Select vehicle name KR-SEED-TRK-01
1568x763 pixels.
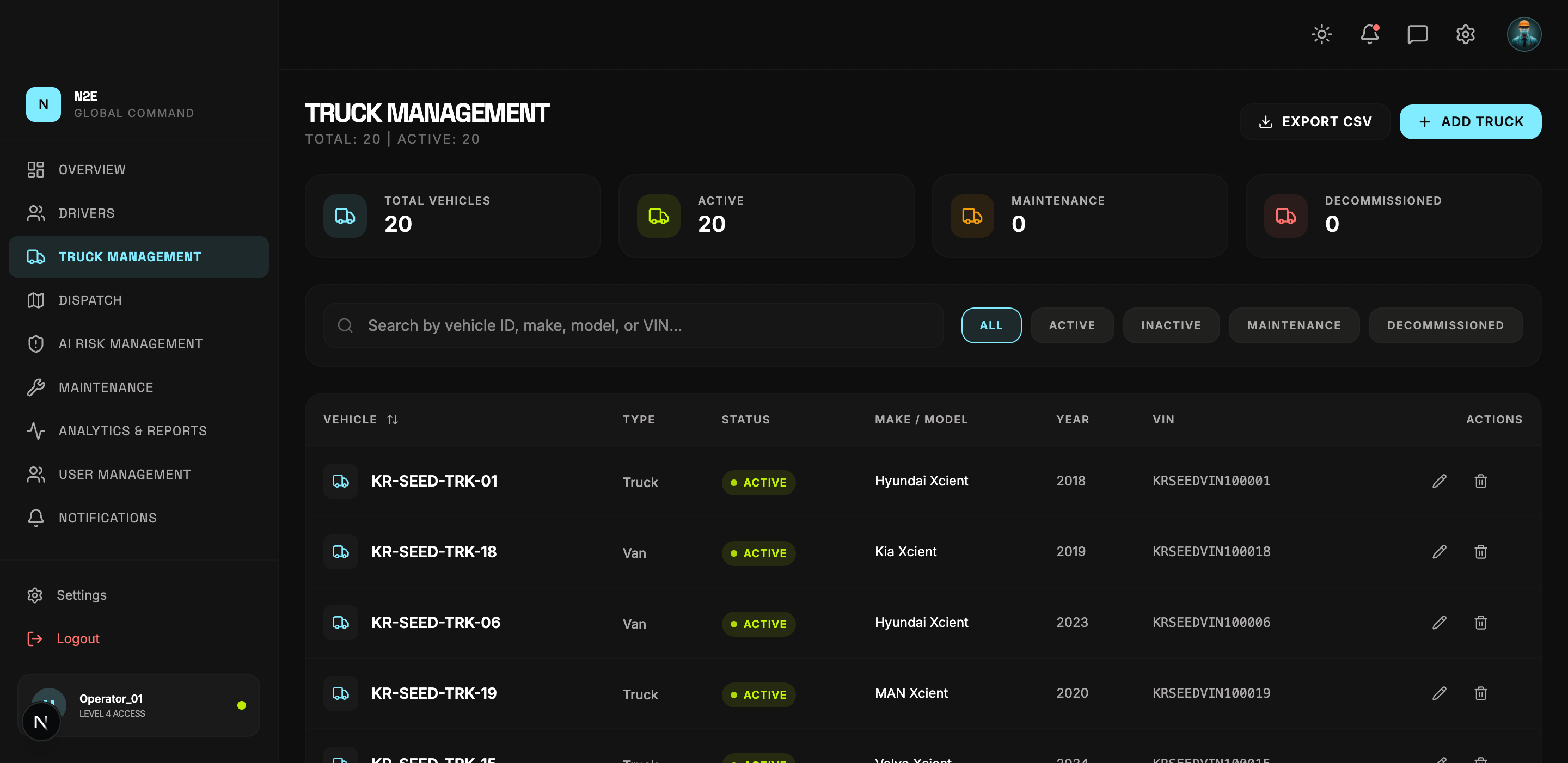(434, 481)
